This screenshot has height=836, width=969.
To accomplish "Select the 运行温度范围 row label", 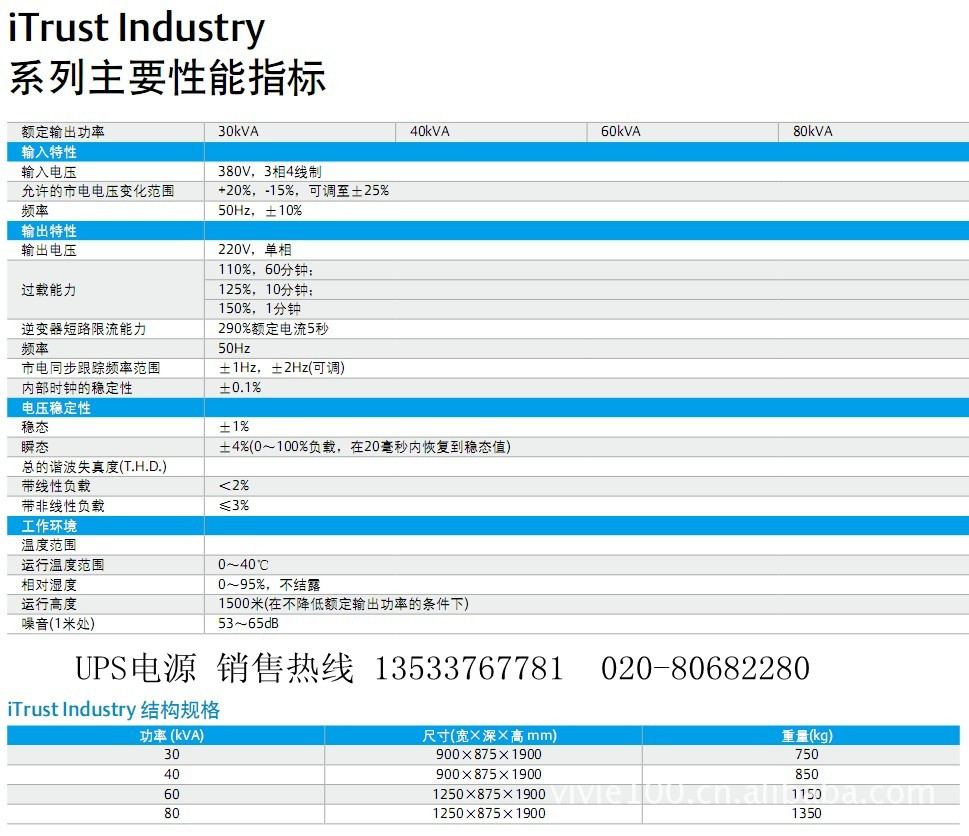I will pos(62,565).
